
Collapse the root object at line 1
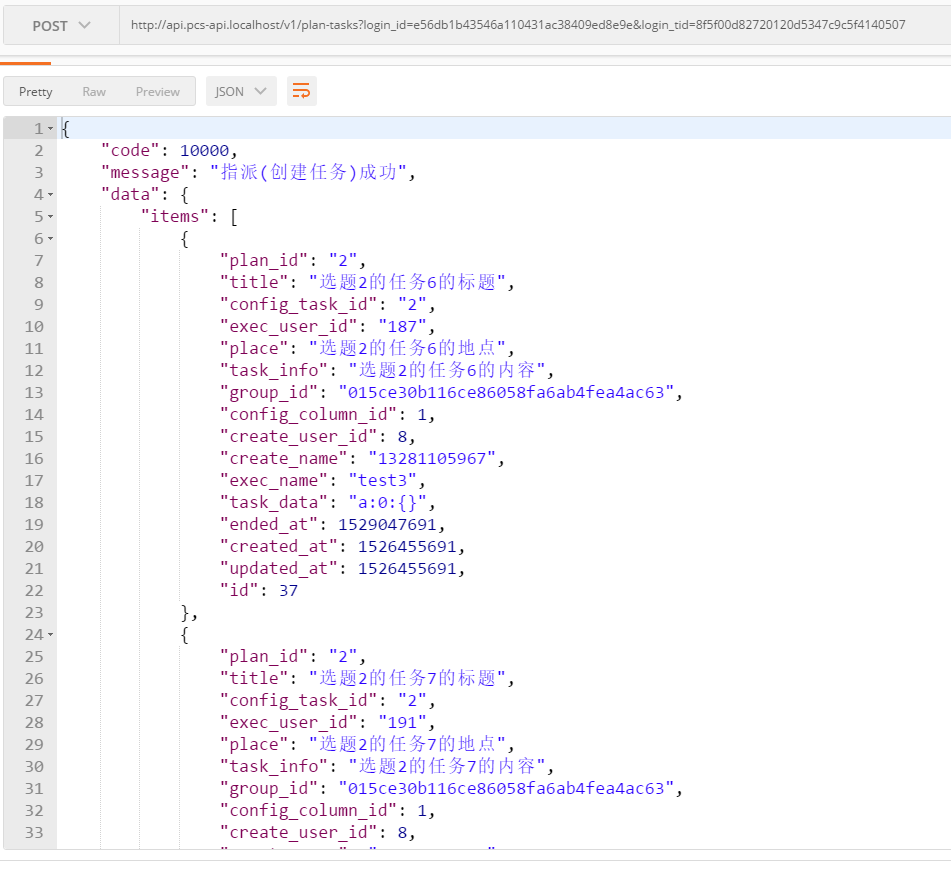pyautogui.click(x=50, y=129)
